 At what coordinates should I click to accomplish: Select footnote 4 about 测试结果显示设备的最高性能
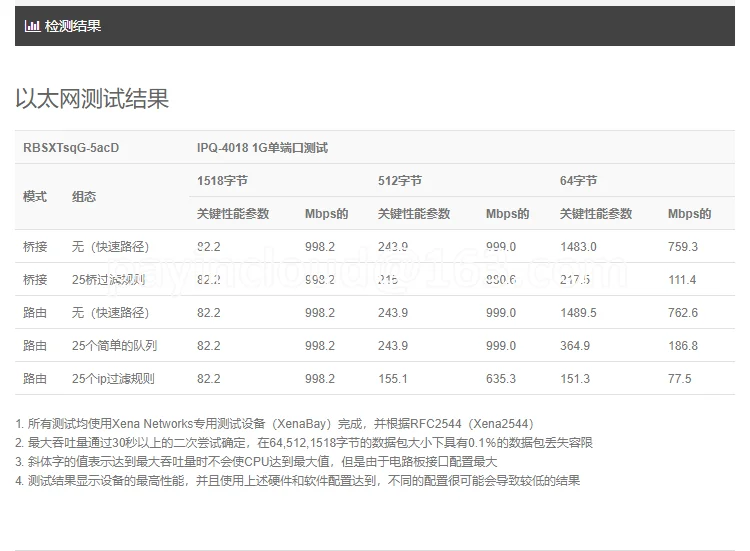298,481
